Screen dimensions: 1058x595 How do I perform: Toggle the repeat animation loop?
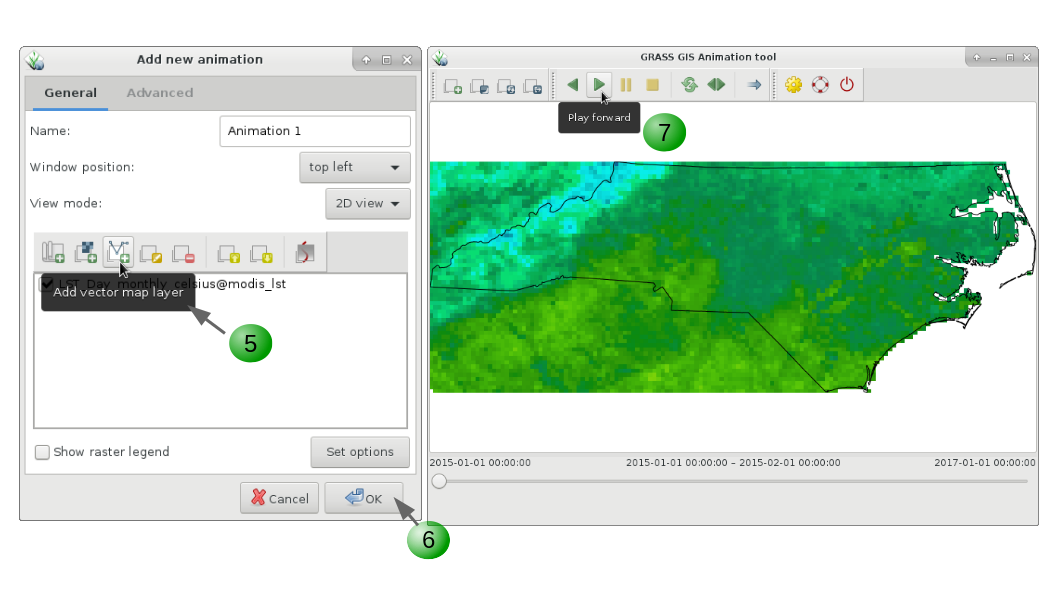click(x=689, y=85)
